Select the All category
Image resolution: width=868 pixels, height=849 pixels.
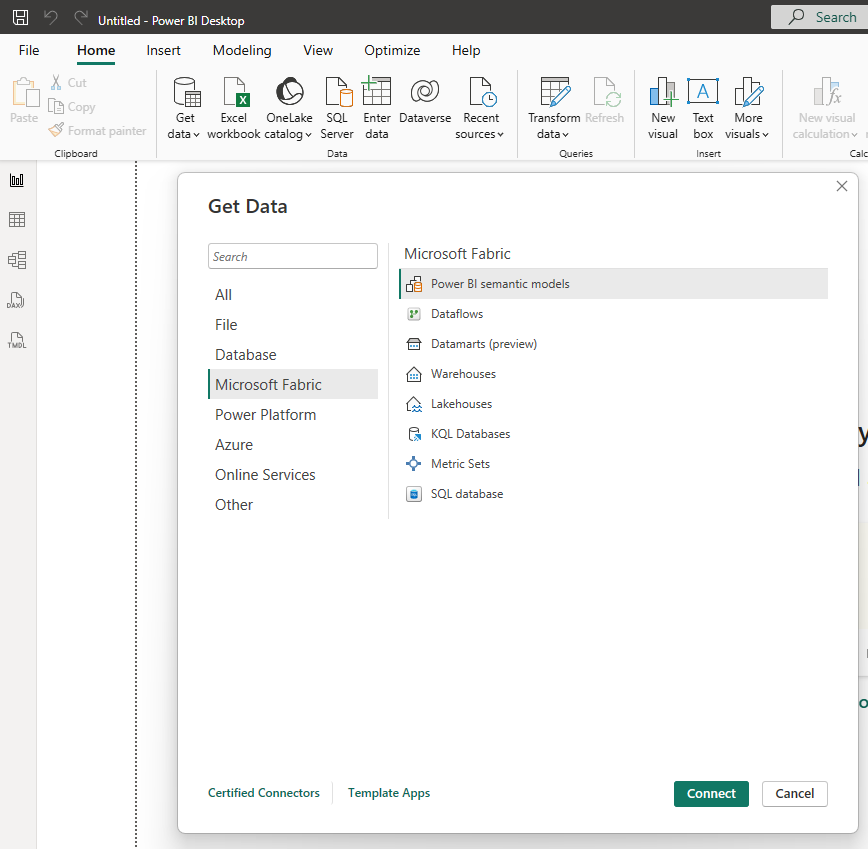tap(293, 294)
